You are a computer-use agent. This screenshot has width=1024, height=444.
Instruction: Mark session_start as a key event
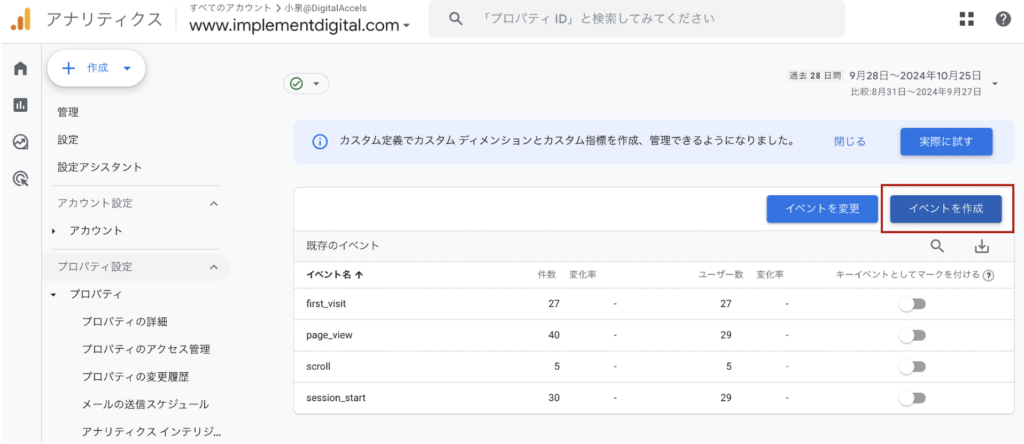pyautogui.click(x=912, y=398)
